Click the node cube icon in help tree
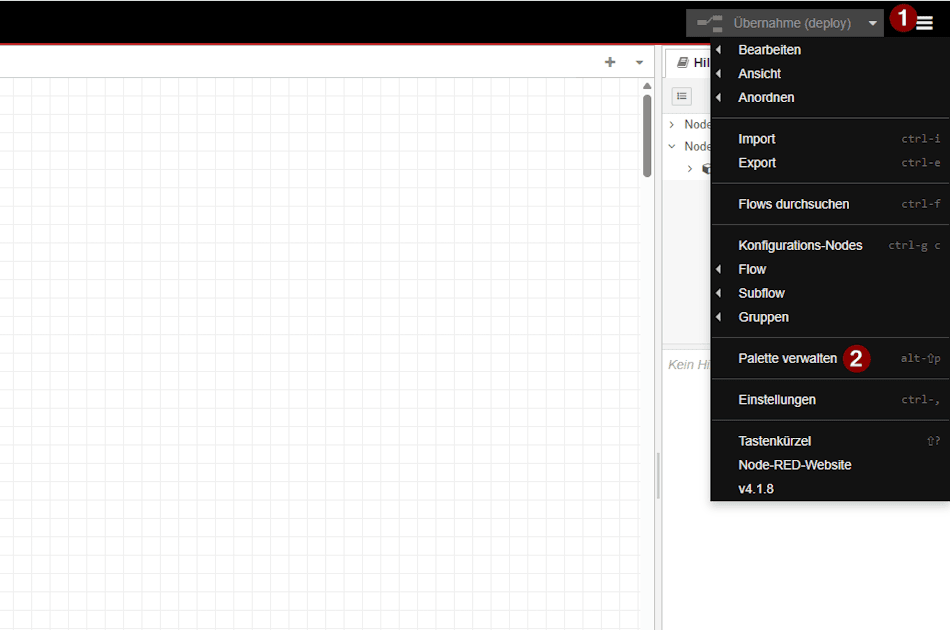This screenshot has height=630, width=950. pos(708,168)
